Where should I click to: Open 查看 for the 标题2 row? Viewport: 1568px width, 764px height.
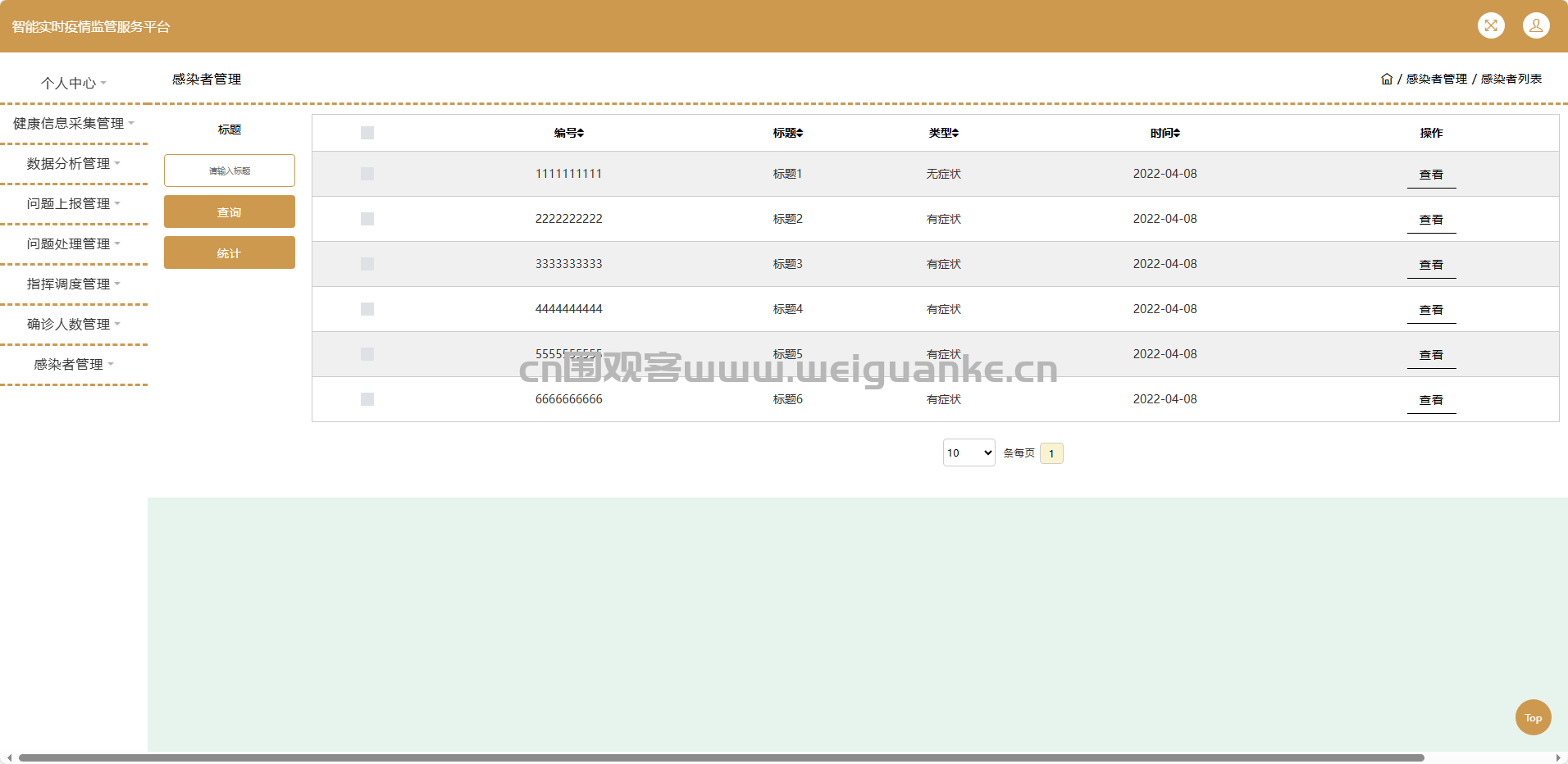tap(1431, 220)
